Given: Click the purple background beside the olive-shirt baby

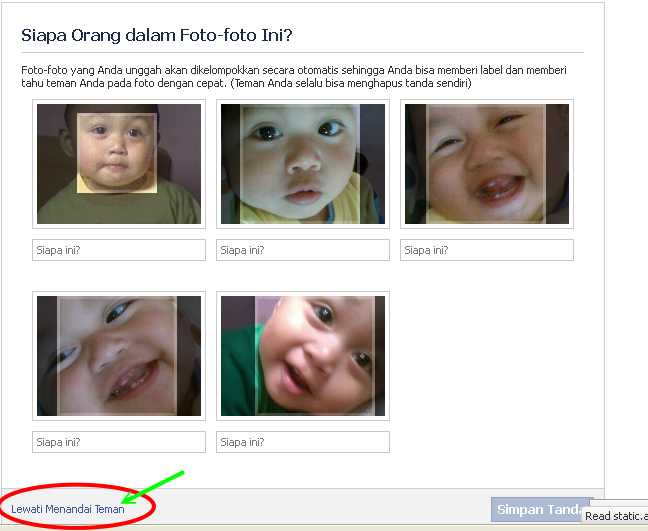Looking at the screenshot, I should pos(180,140).
